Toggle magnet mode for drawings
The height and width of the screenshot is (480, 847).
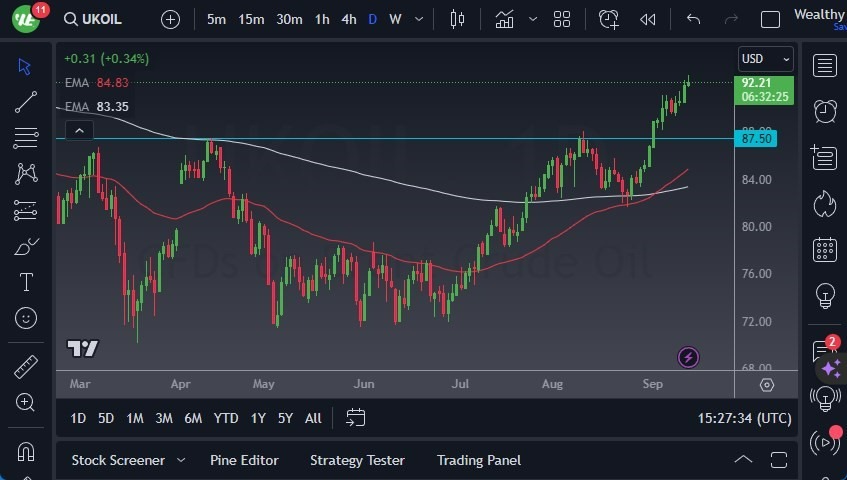click(26, 451)
